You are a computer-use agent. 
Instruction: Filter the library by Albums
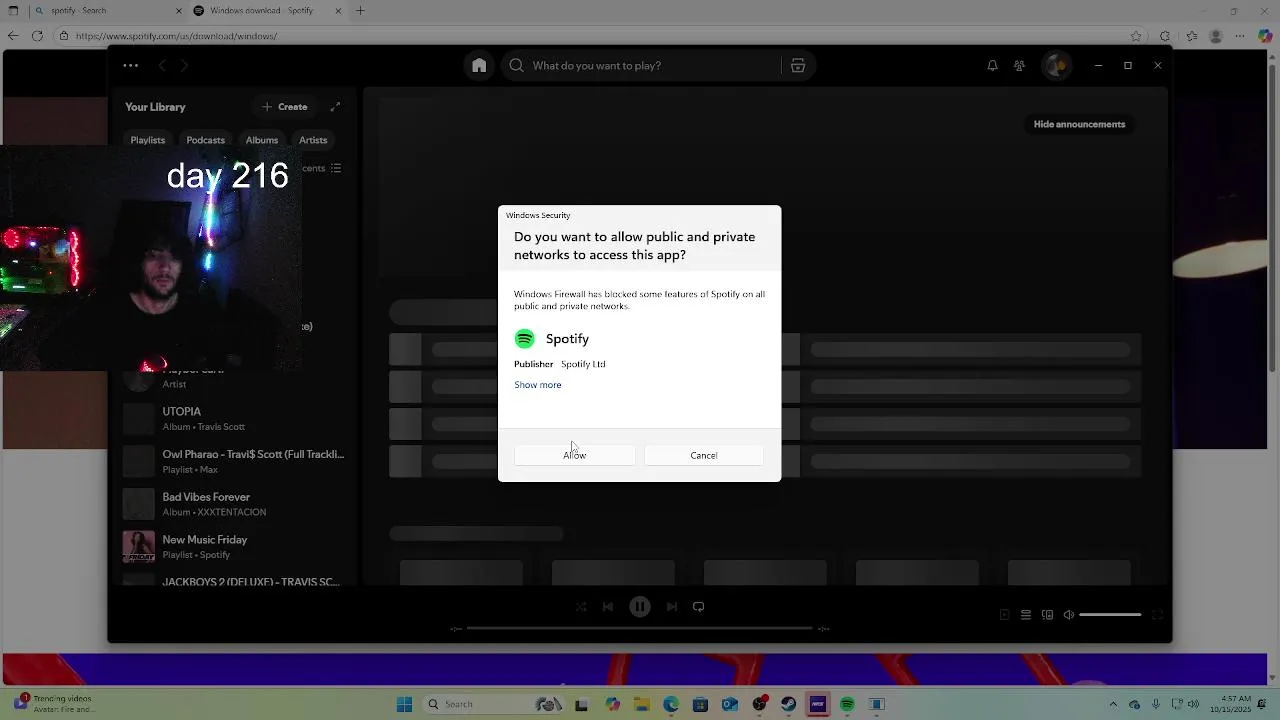tap(262, 140)
